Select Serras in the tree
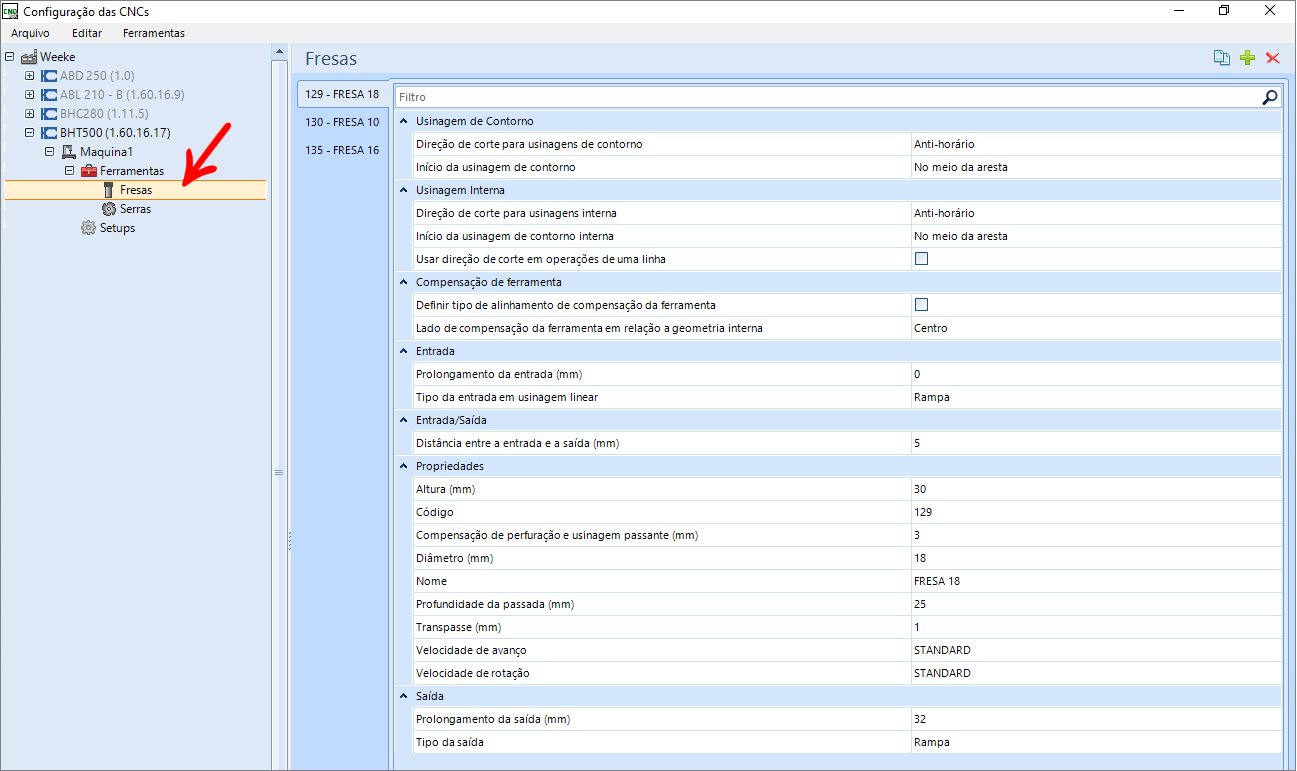Screen dimensions: 1297x771 135,209
